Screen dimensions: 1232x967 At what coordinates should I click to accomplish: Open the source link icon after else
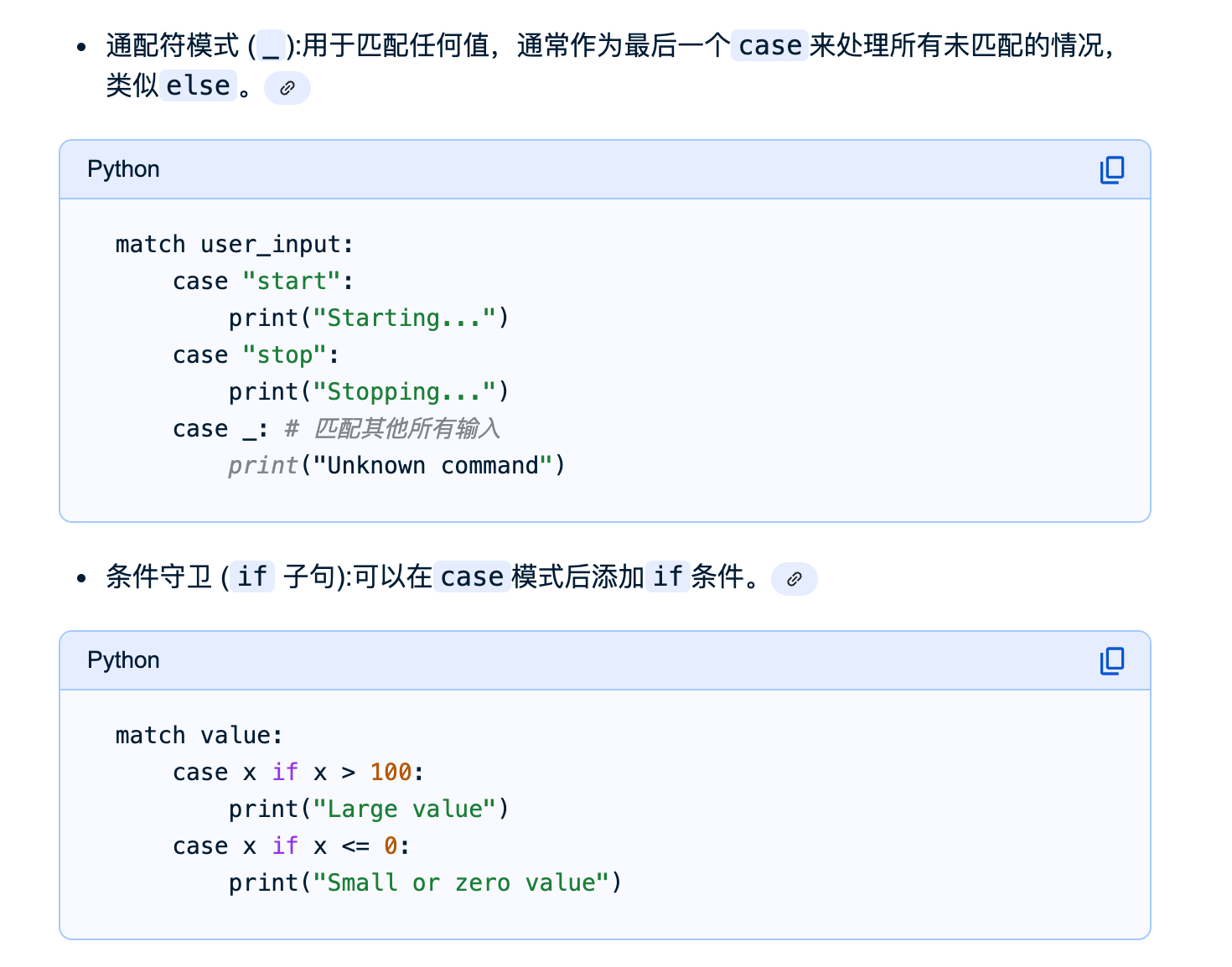click(287, 88)
